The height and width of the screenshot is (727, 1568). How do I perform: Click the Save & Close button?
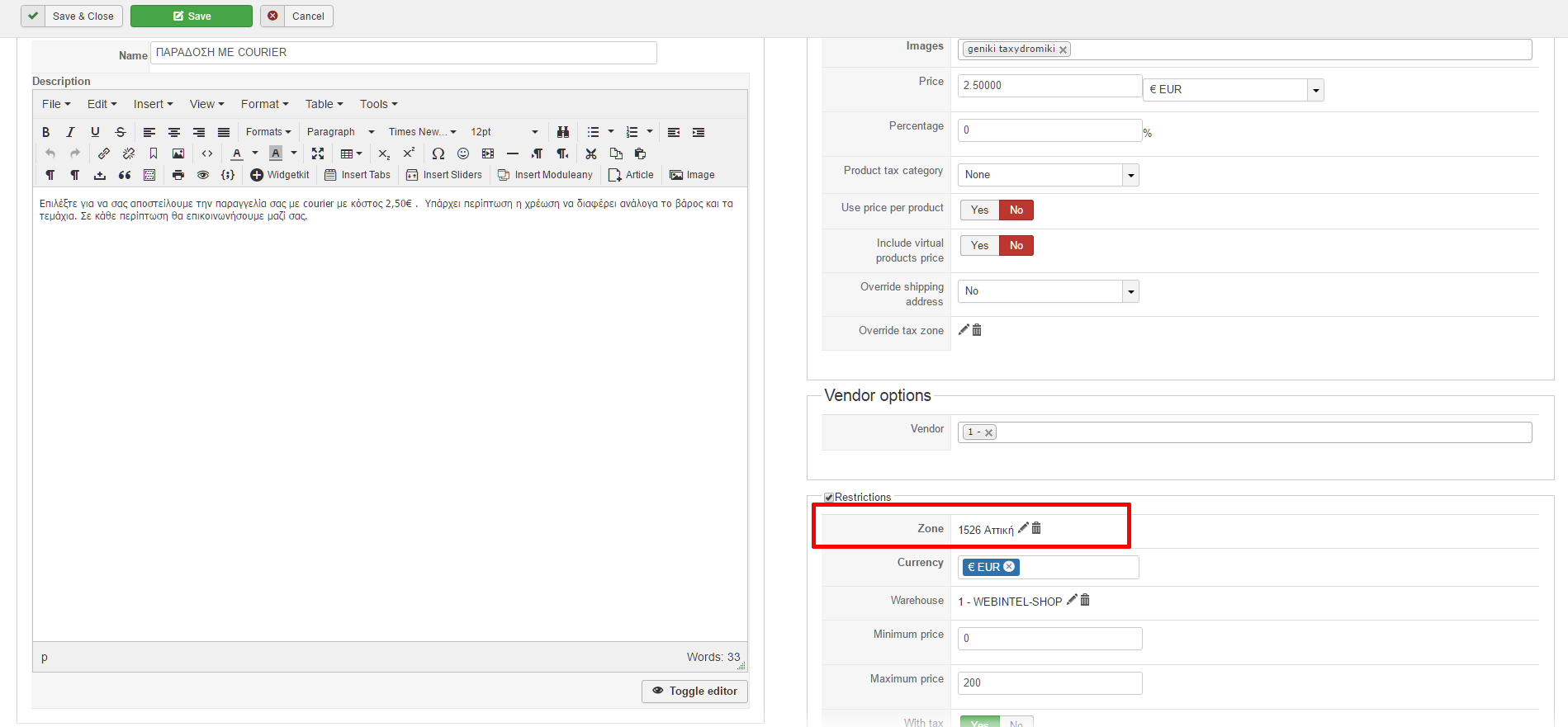coord(72,17)
